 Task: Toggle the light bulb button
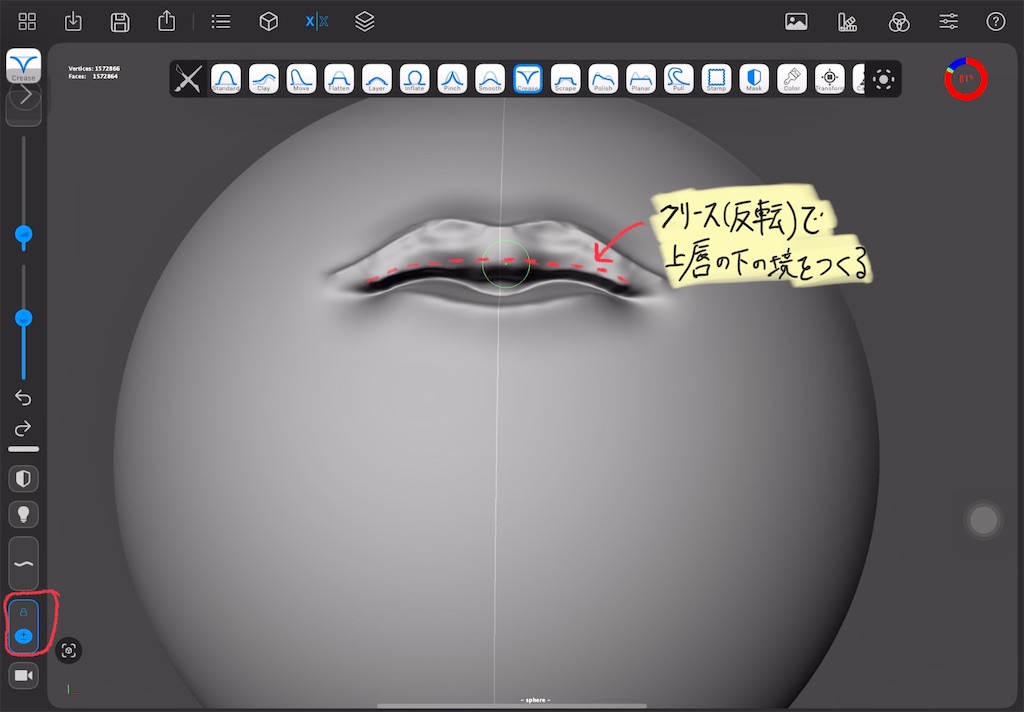click(x=24, y=515)
